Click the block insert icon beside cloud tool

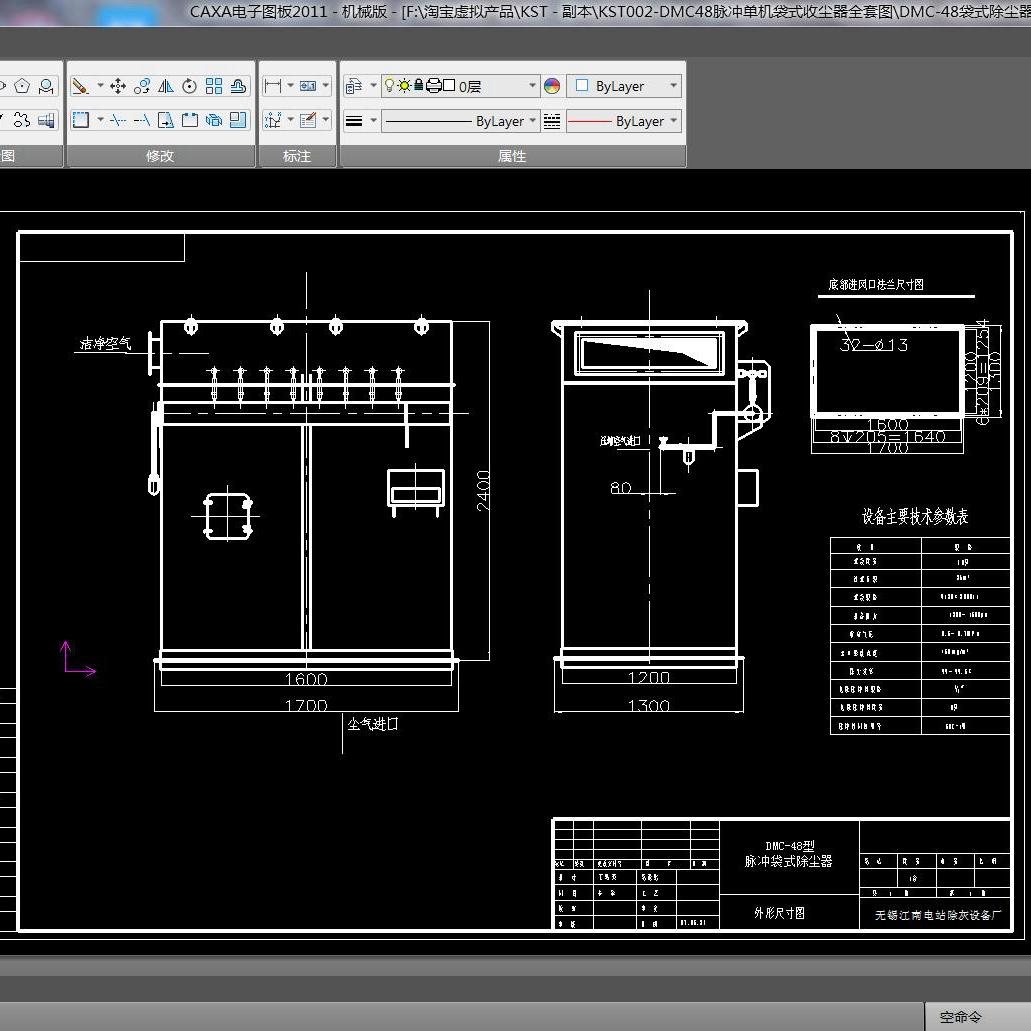click(x=46, y=120)
